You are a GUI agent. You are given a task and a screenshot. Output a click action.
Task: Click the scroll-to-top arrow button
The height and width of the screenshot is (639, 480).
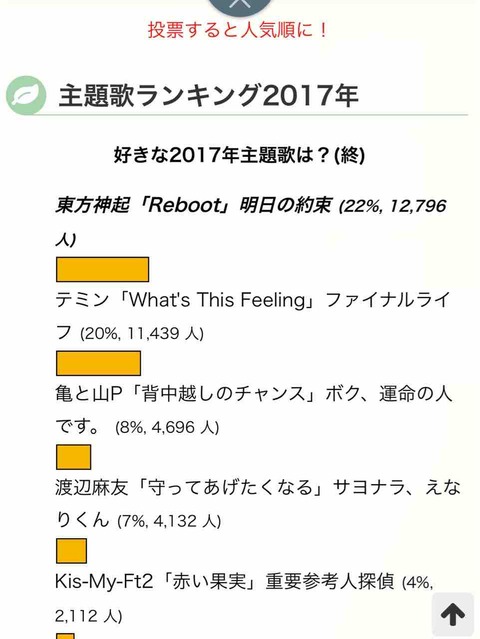(452, 615)
